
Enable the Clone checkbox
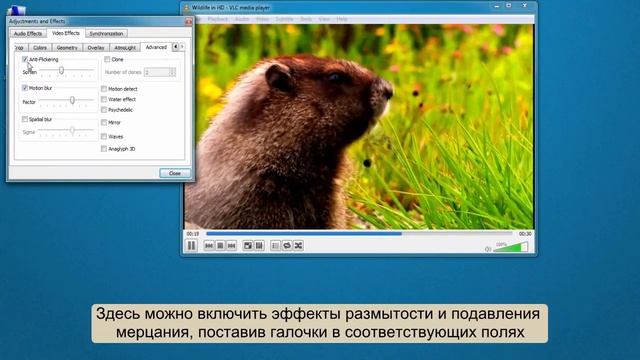tap(107, 59)
